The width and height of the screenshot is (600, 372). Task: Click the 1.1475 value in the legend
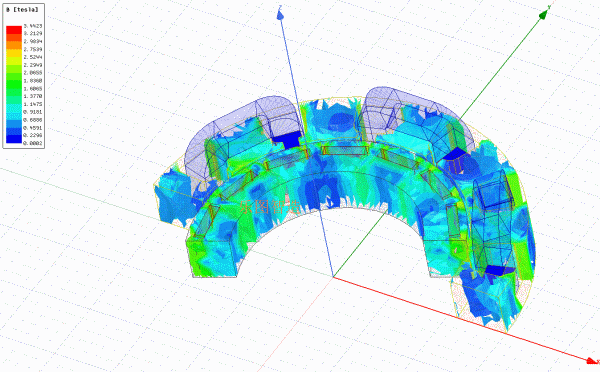coord(33,104)
